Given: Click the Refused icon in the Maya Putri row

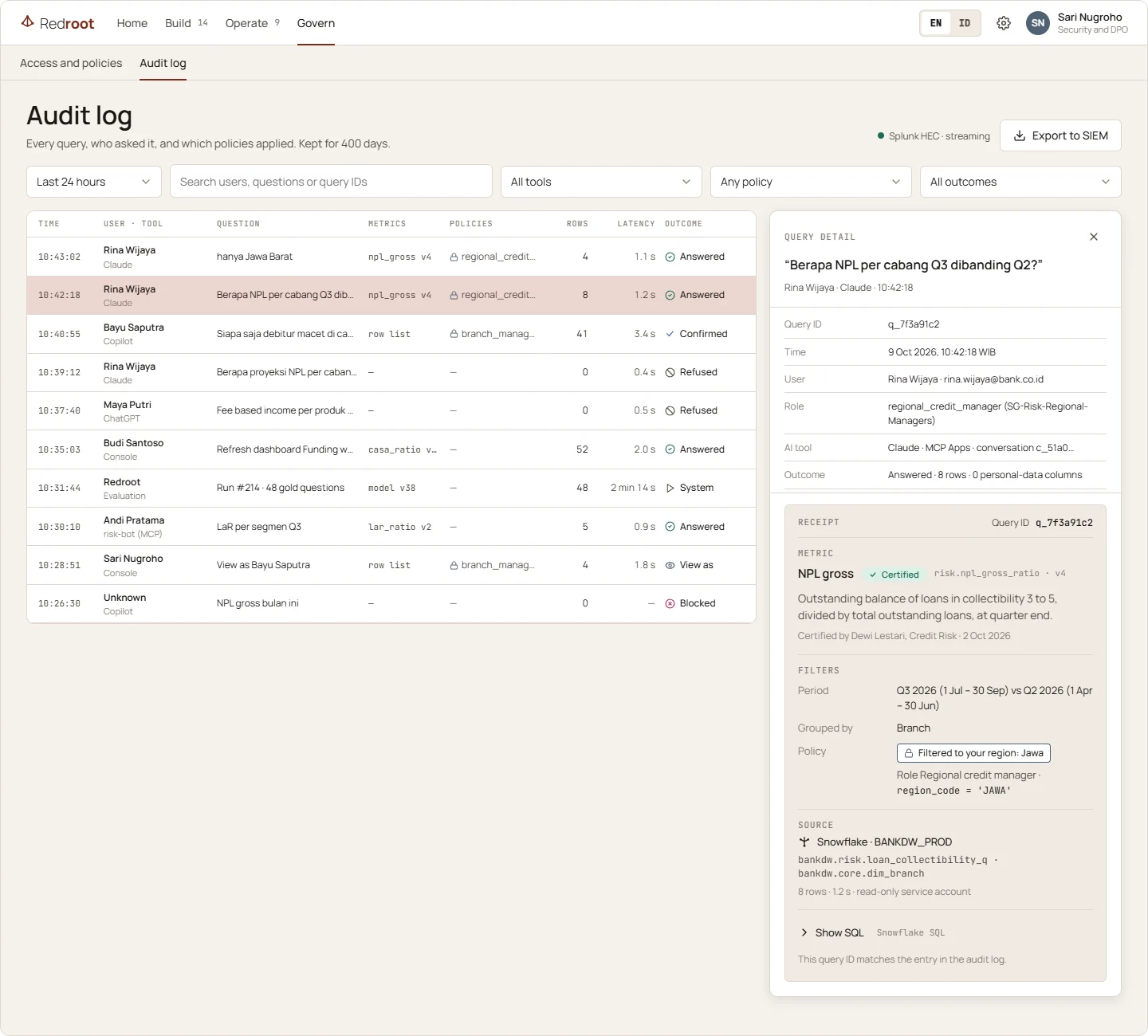Looking at the screenshot, I should coord(670,410).
